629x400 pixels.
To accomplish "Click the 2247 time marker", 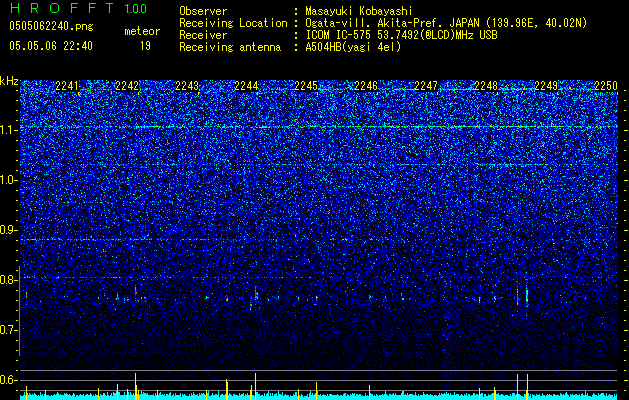I will click(426, 86).
